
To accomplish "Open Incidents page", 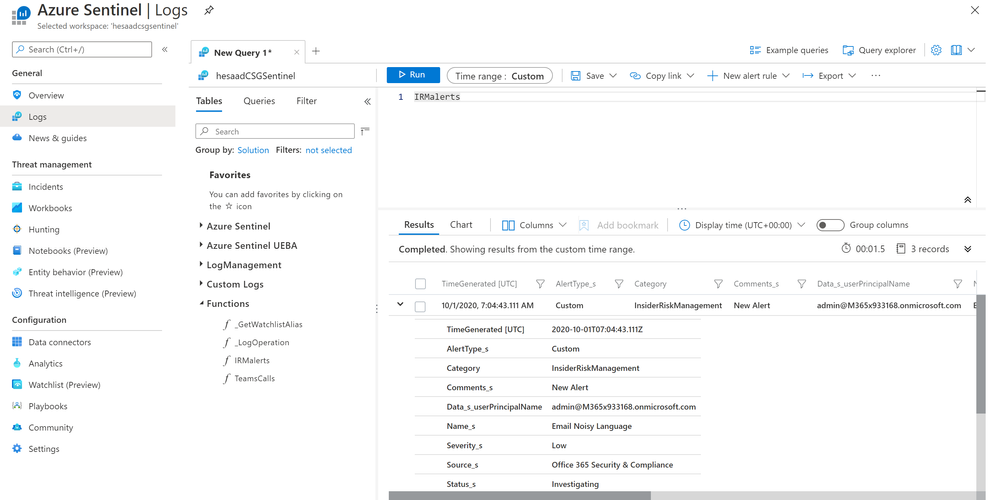I will pyautogui.click(x=45, y=187).
